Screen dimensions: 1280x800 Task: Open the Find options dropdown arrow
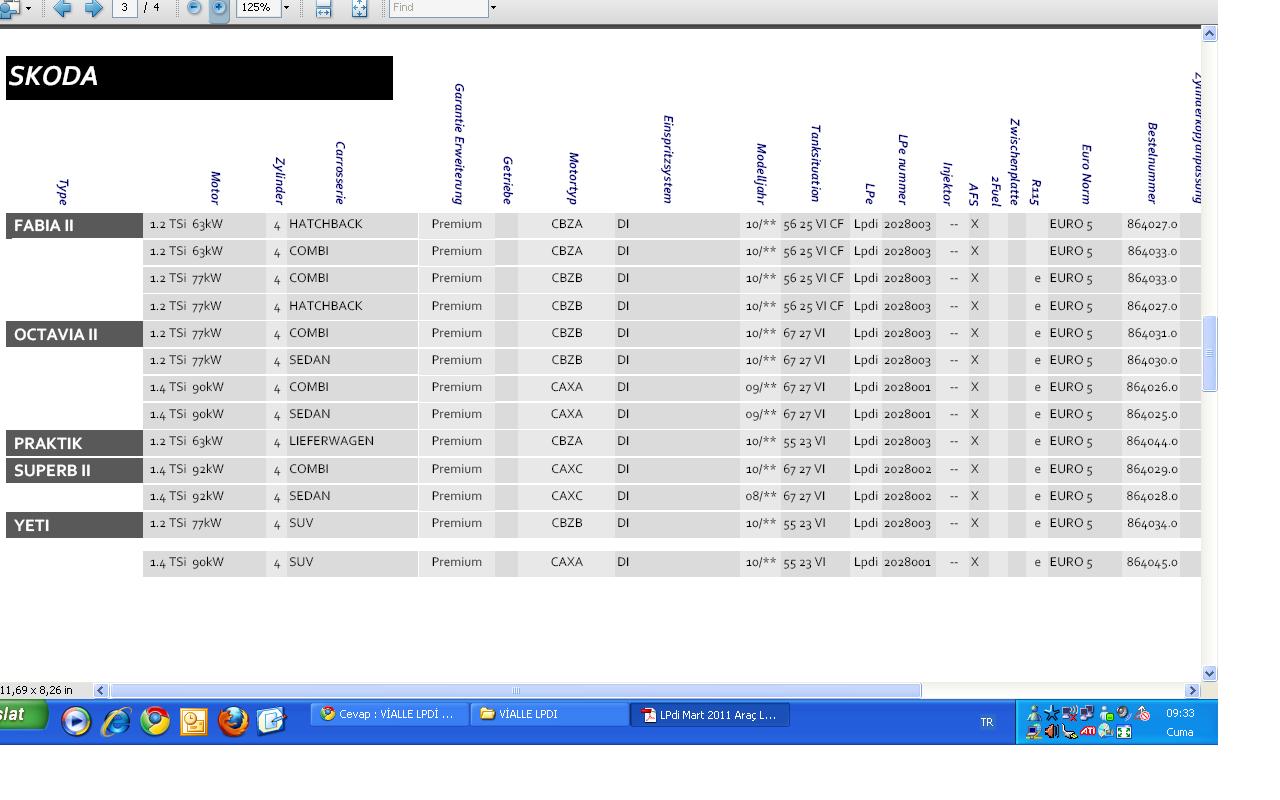click(x=493, y=8)
